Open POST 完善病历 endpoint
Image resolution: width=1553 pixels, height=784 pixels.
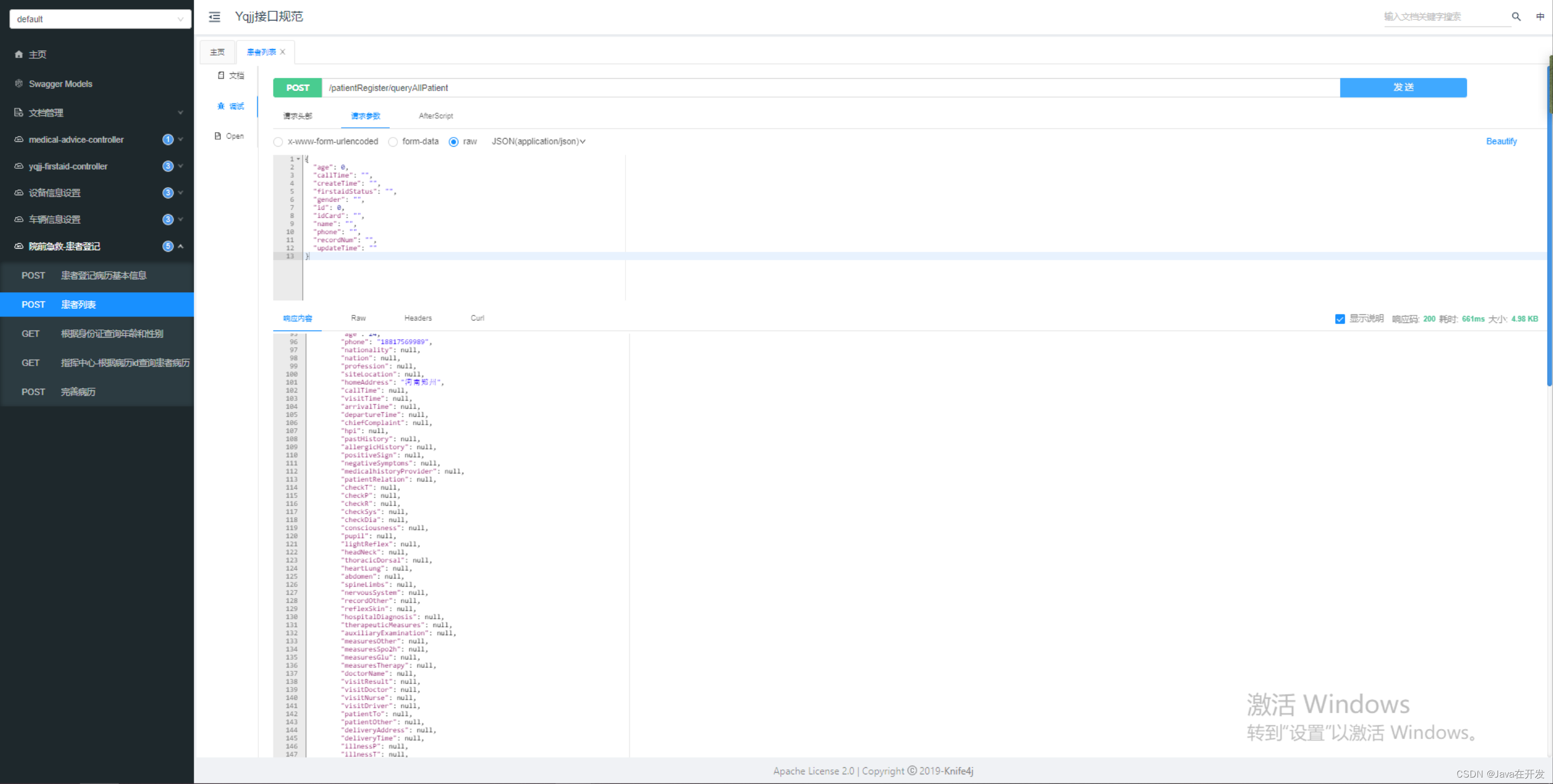point(97,393)
